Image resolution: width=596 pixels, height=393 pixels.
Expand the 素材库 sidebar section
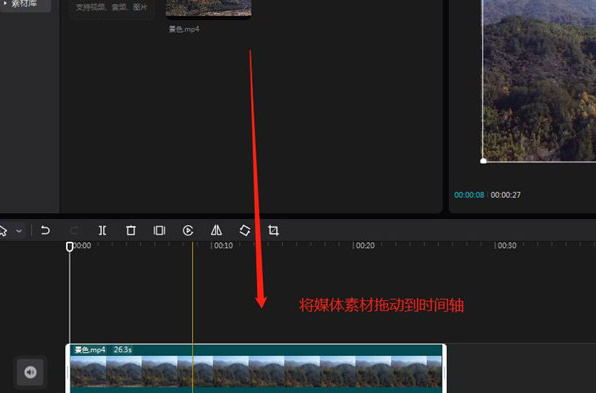tap(5, 3)
